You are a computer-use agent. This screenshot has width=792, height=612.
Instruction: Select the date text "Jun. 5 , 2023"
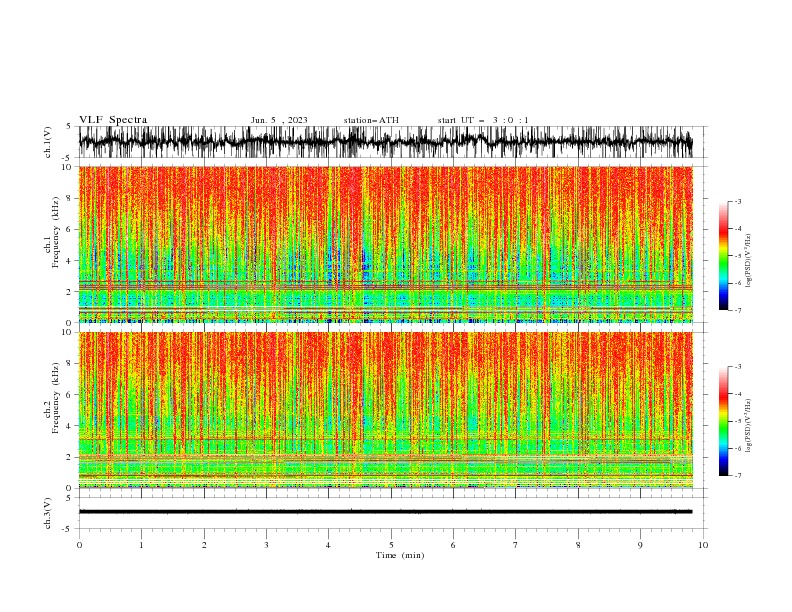coord(279,120)
